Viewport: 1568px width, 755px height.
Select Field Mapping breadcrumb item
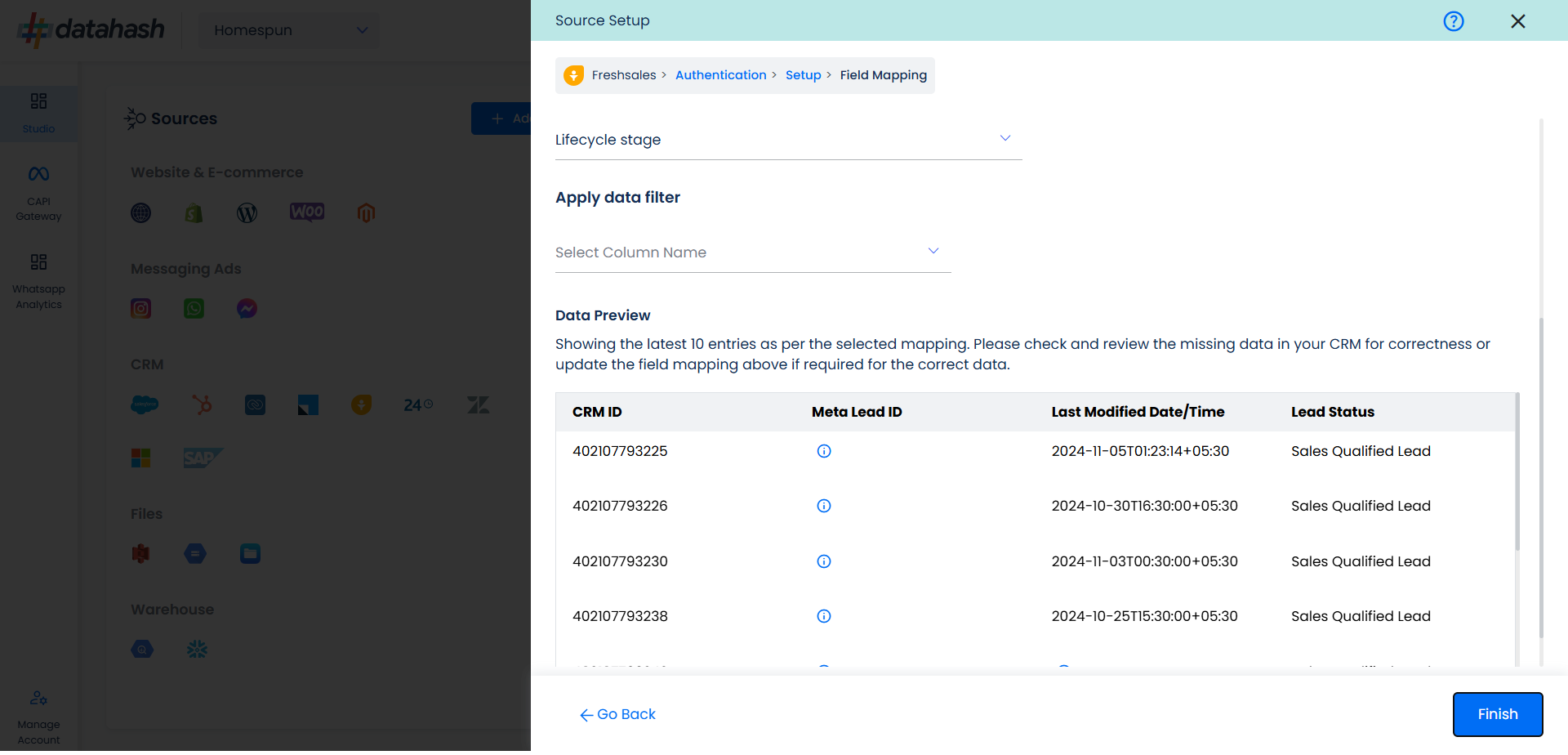(883, 75)
